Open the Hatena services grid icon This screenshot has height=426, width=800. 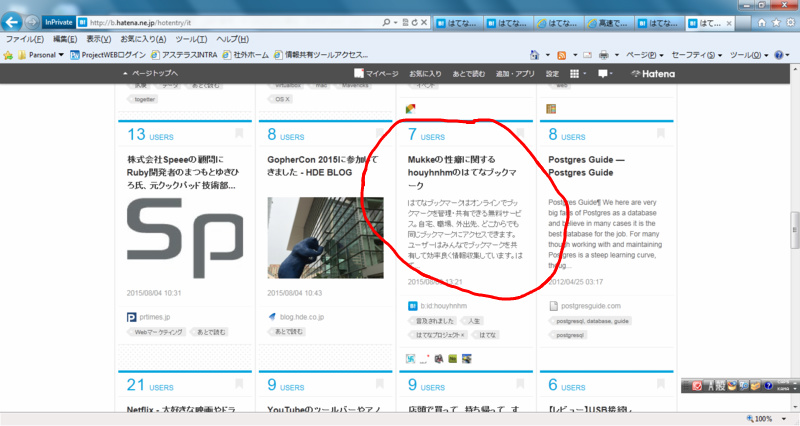tap(574, 73)
